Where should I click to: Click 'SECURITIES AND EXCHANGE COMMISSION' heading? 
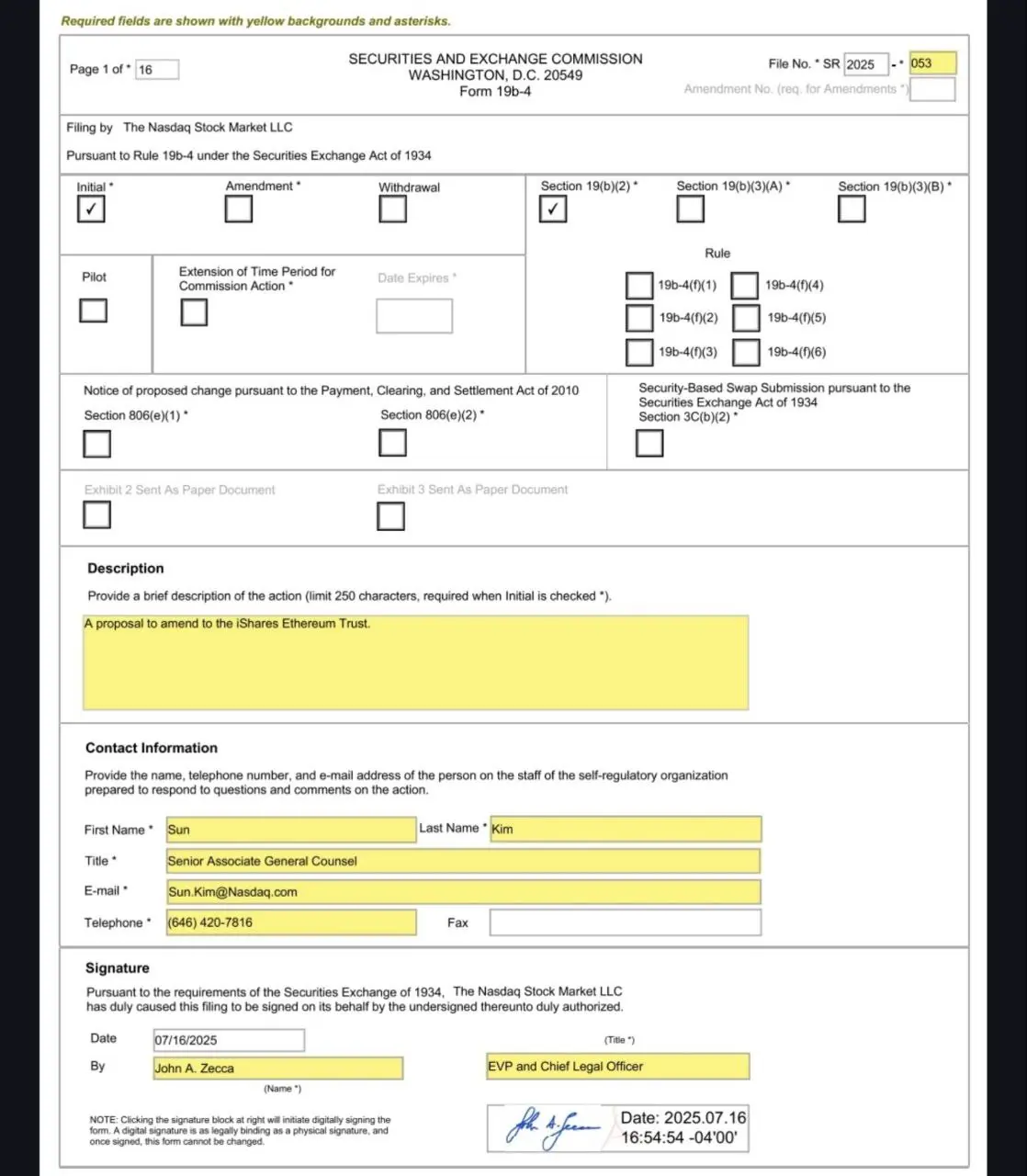(x=495, y=59)
